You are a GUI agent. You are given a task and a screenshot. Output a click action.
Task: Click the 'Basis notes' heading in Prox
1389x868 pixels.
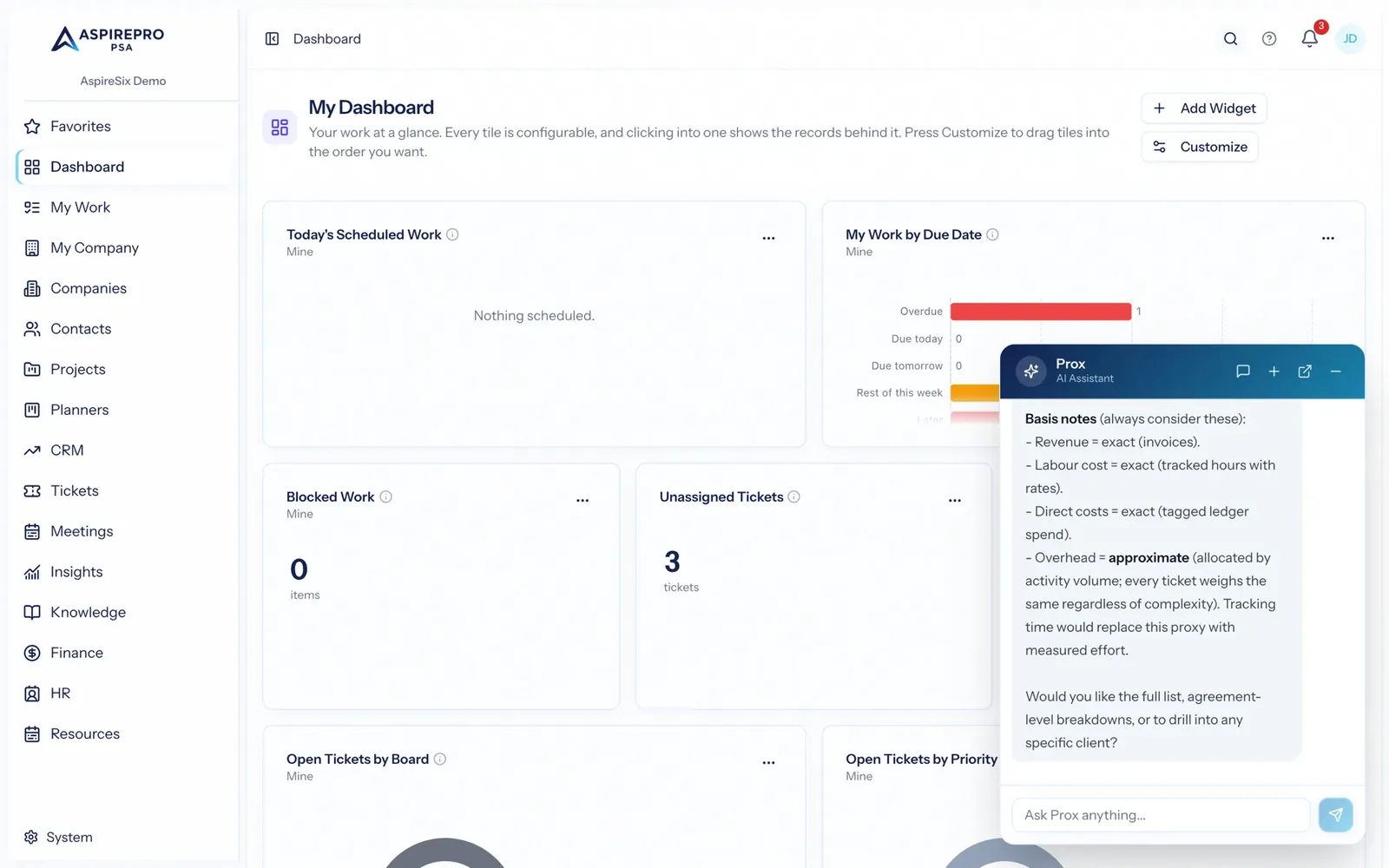pyautogui.click(x=1061, y=418)
